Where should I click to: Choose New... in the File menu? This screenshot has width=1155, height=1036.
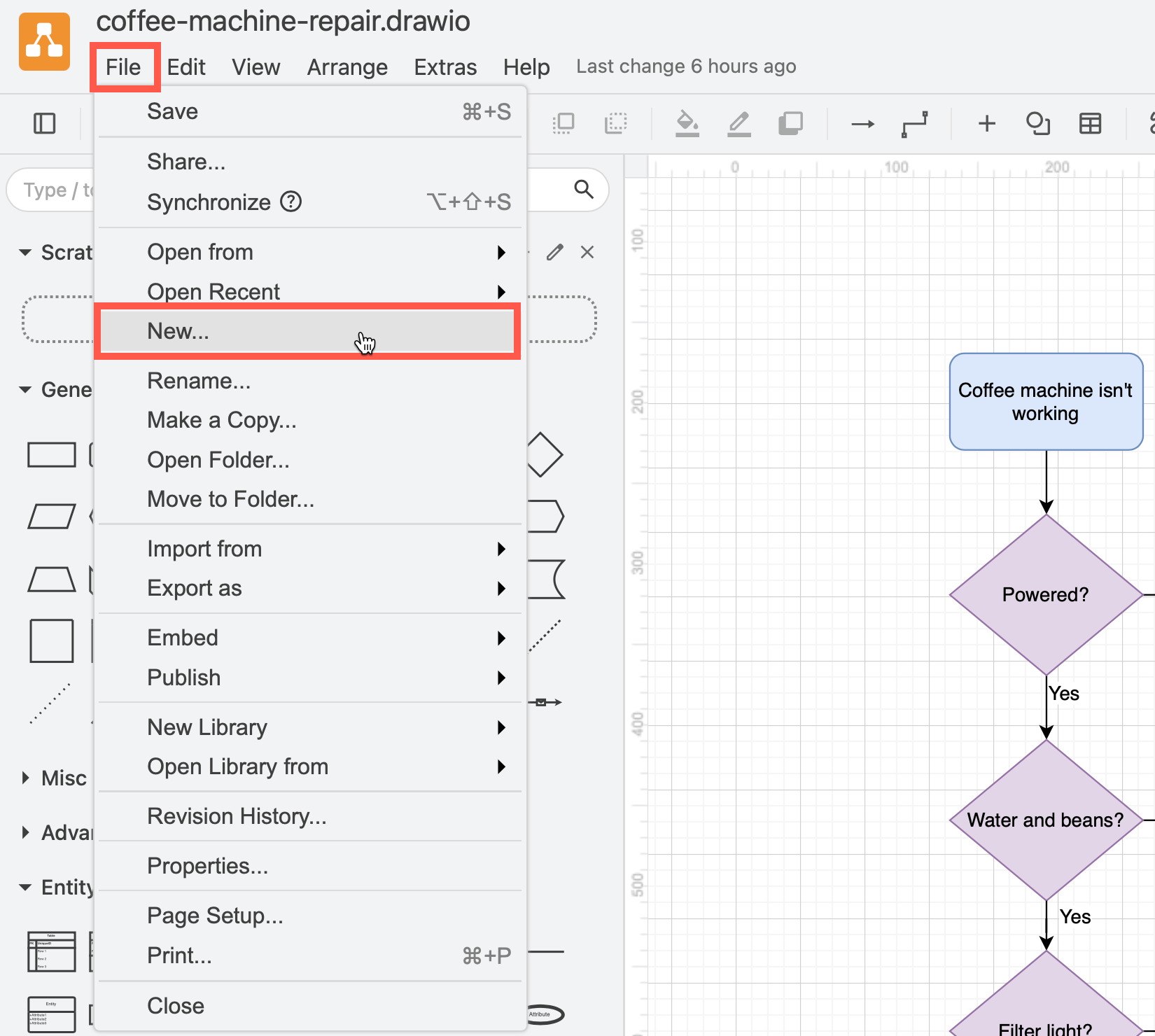tap(310, 331)
